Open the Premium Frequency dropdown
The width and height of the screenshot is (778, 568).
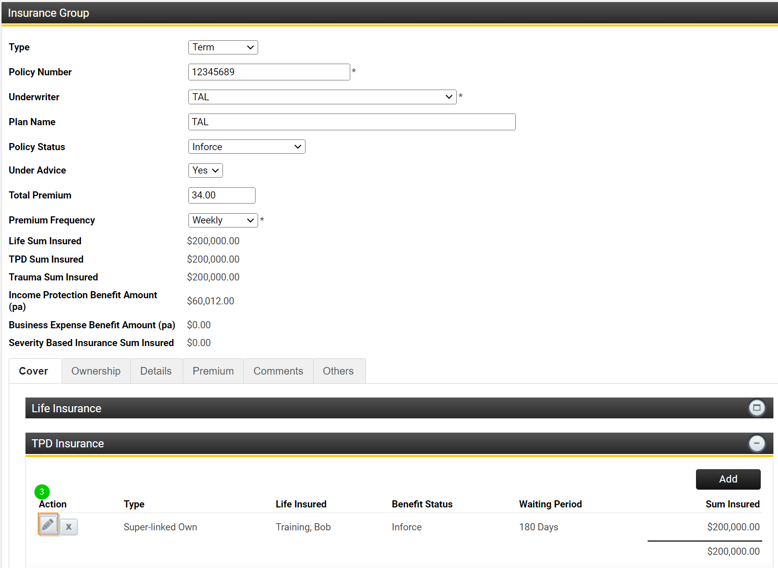click(222, 220)
